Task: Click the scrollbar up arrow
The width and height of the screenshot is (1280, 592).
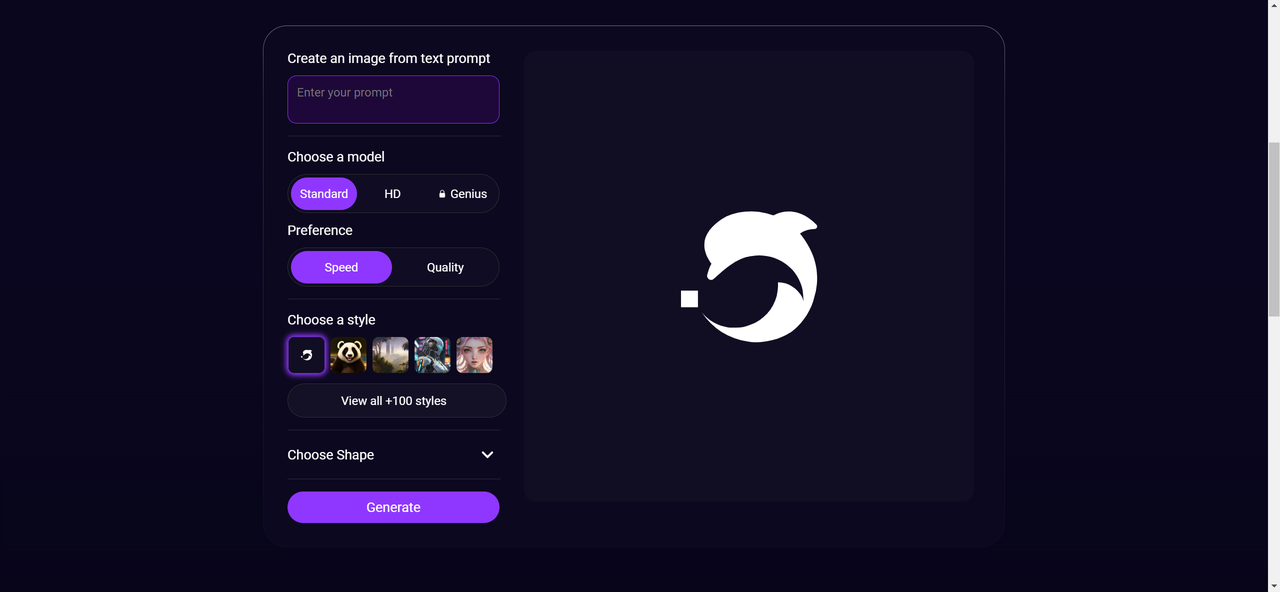Action: [1273, 7]
